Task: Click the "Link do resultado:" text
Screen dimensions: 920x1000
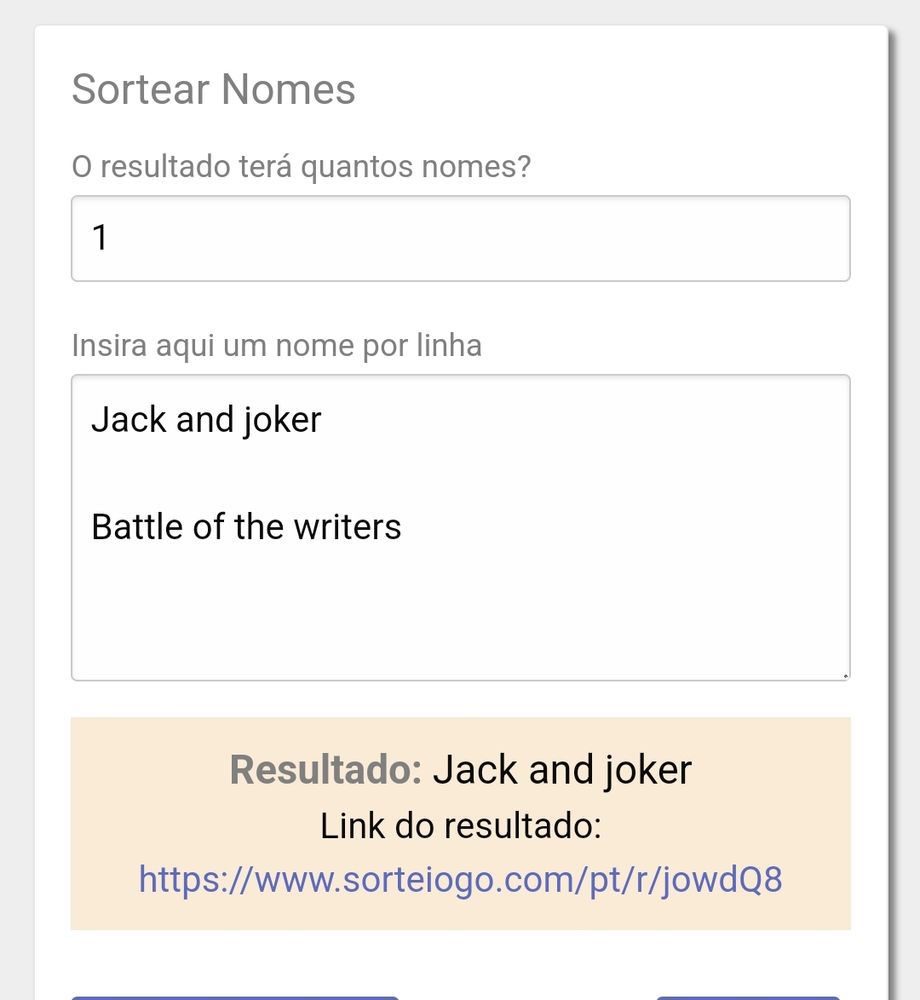Action: click(x=460, y=826)
